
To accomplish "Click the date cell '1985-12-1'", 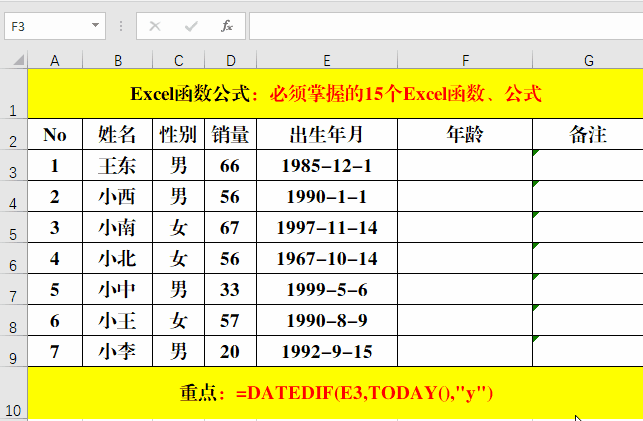I will click(327, 165).
